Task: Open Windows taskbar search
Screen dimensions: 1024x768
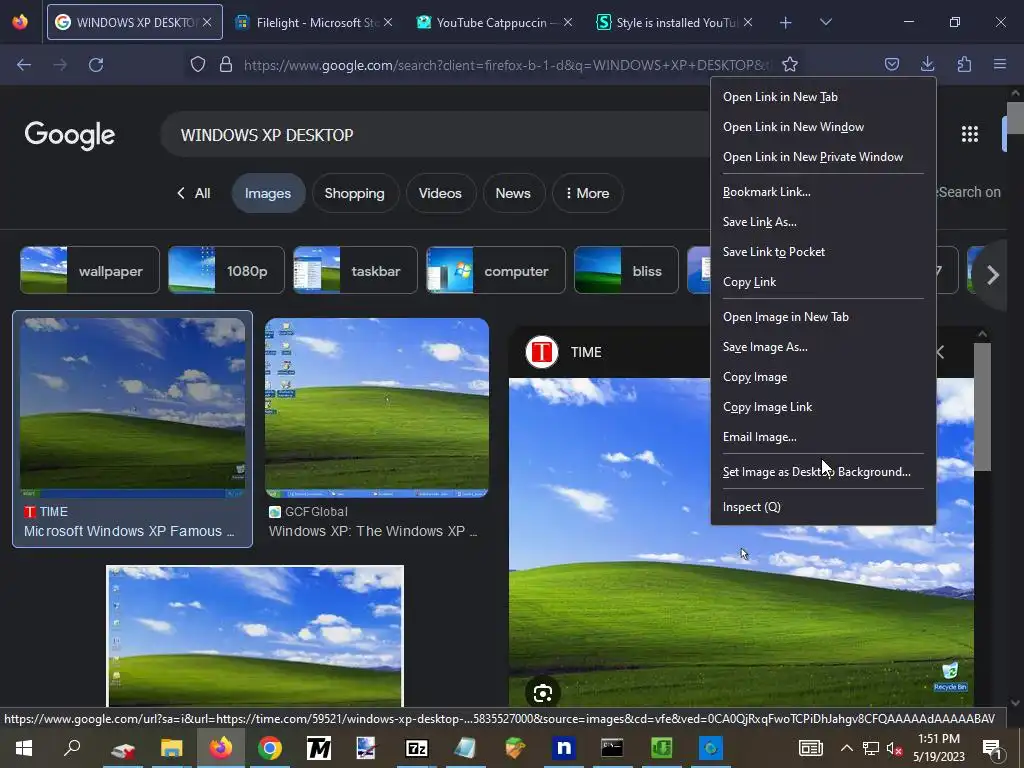Action: coord(72,748)
